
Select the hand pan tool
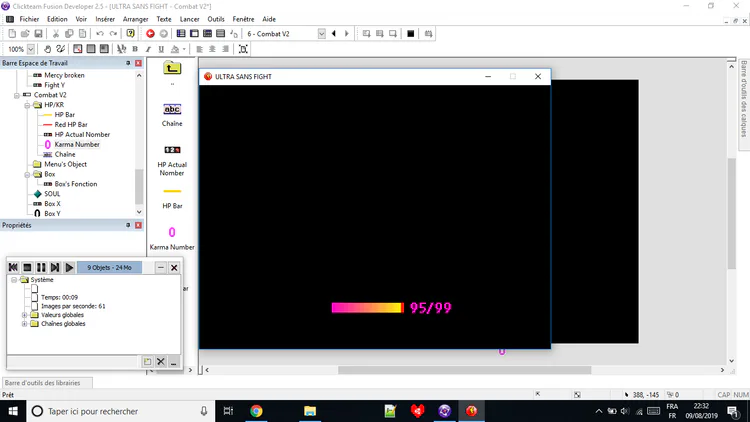click(x=47, y=49)
